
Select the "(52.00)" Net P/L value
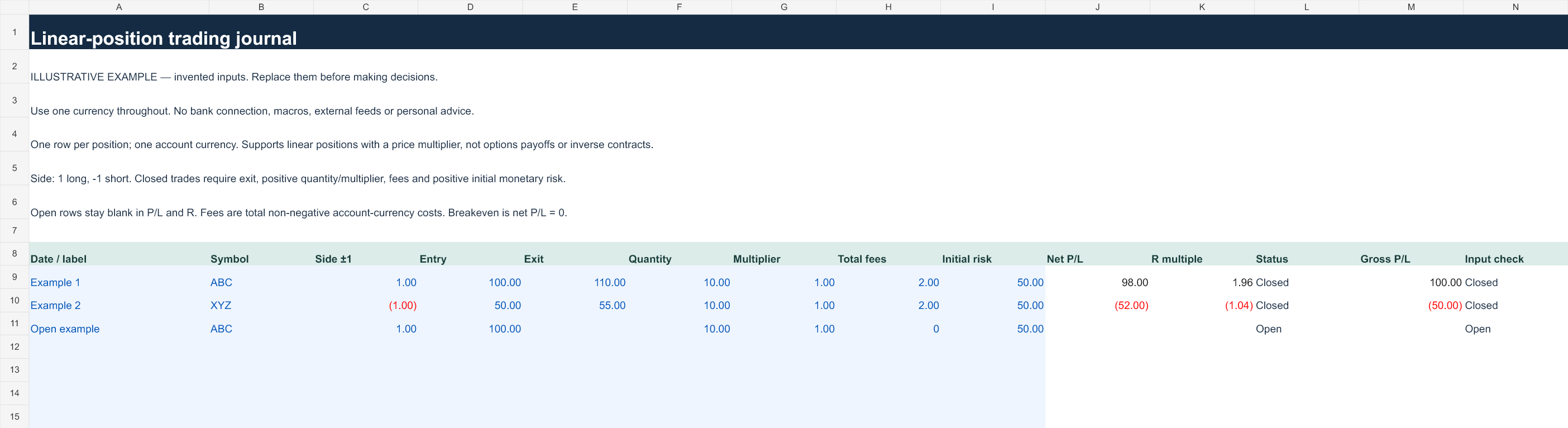[x=1131, y=306]
